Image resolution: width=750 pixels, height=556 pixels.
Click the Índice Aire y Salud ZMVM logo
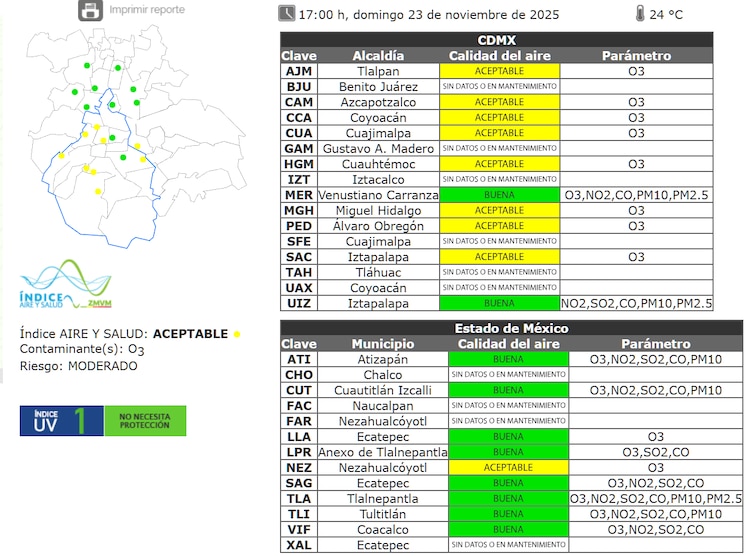pyautogui.click(x=65, y=286)
